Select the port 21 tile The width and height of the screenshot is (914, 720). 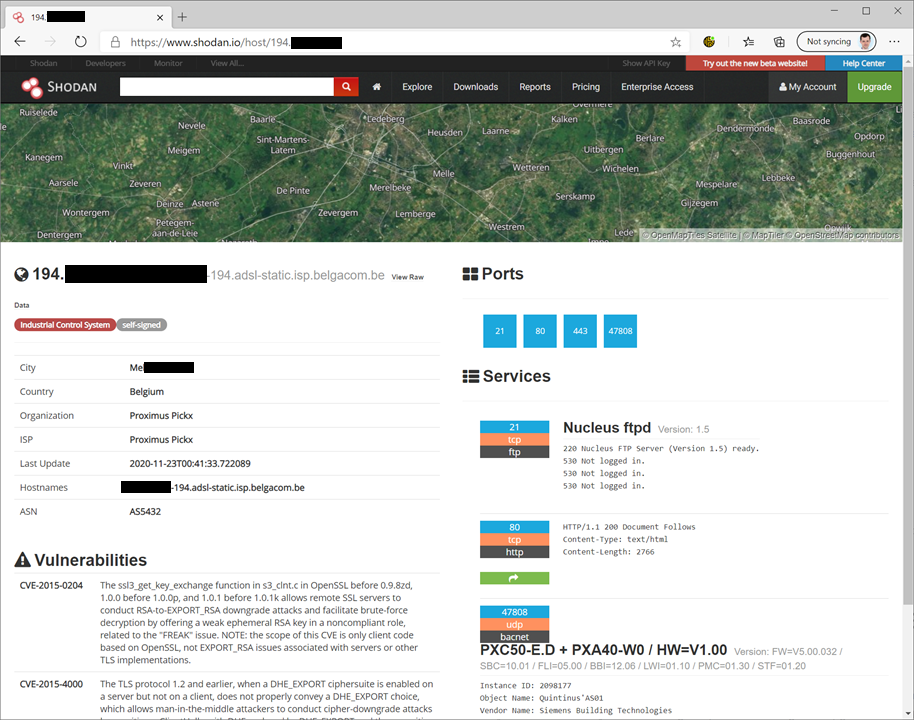coord(500,331)
